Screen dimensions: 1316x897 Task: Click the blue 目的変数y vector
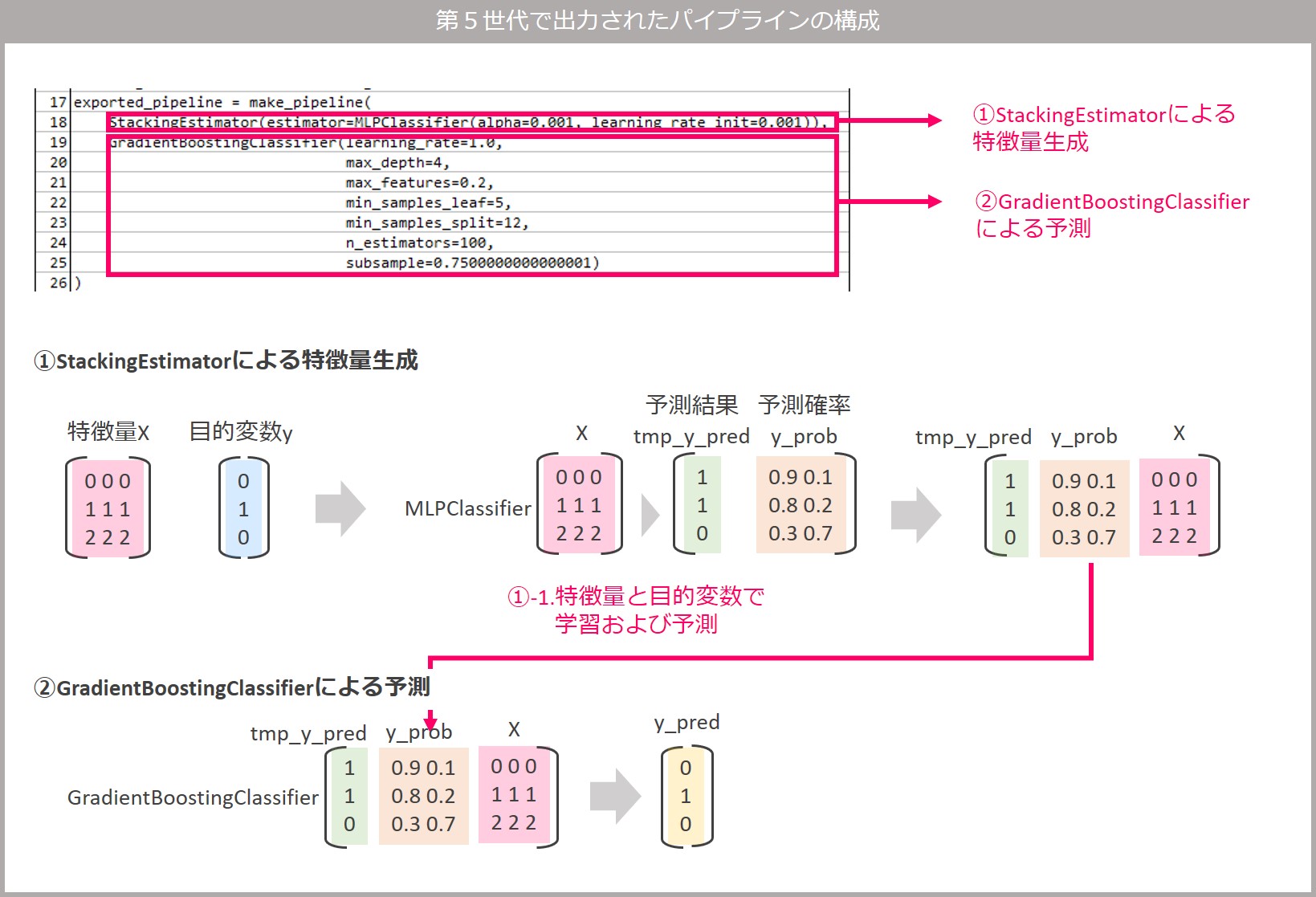pyautogui.click(x=243, y=508)
